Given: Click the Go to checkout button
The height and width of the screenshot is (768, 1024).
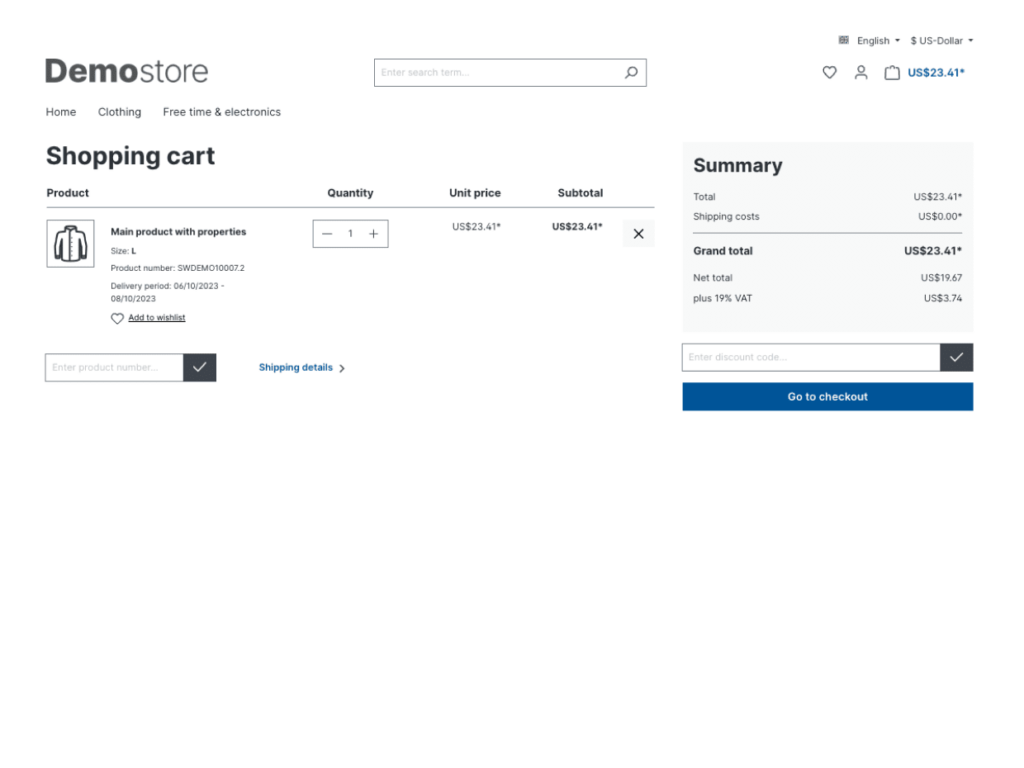Looking at the screenshot, I should tap(827, 396).
